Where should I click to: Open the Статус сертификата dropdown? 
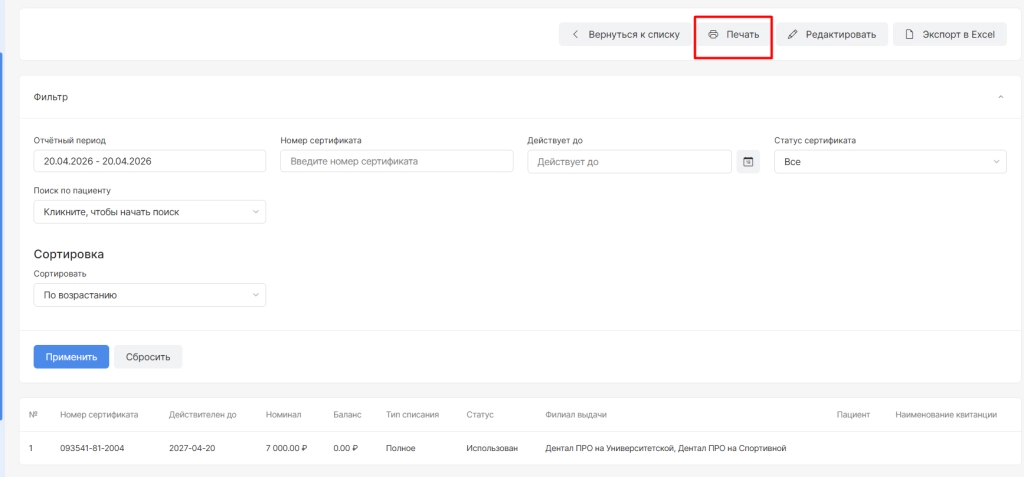(889, 162)
